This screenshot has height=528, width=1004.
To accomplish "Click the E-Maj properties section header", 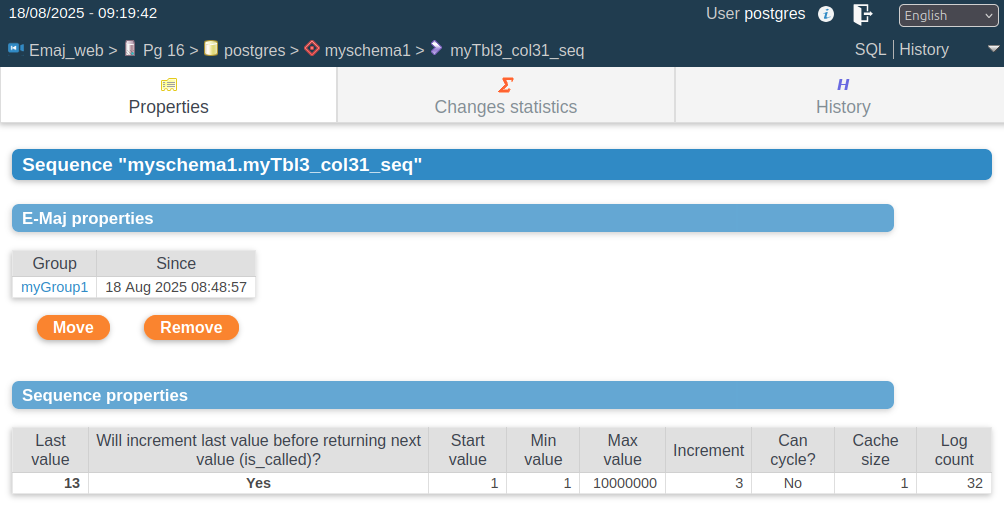I will [x=453, y=218].
